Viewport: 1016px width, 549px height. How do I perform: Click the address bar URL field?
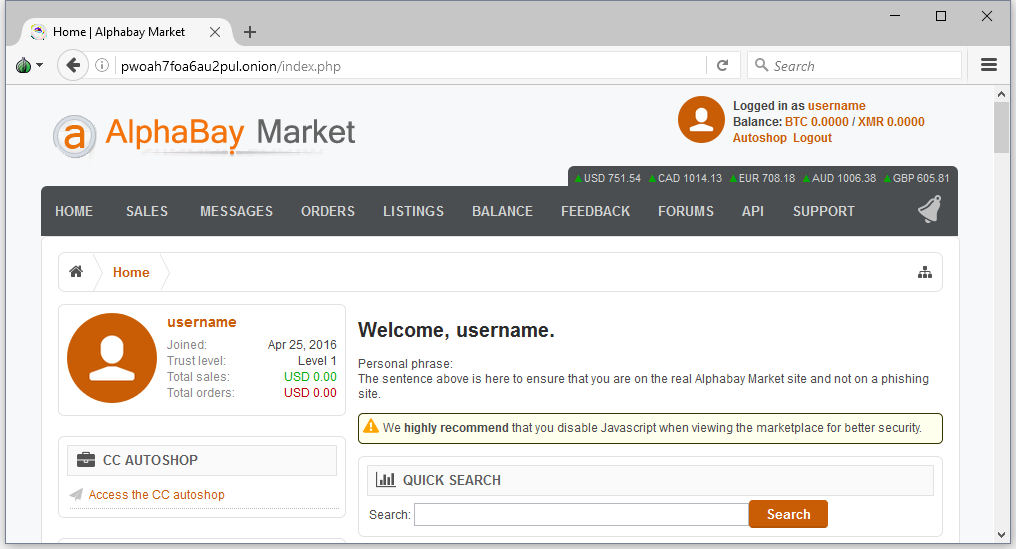point(411,66)
